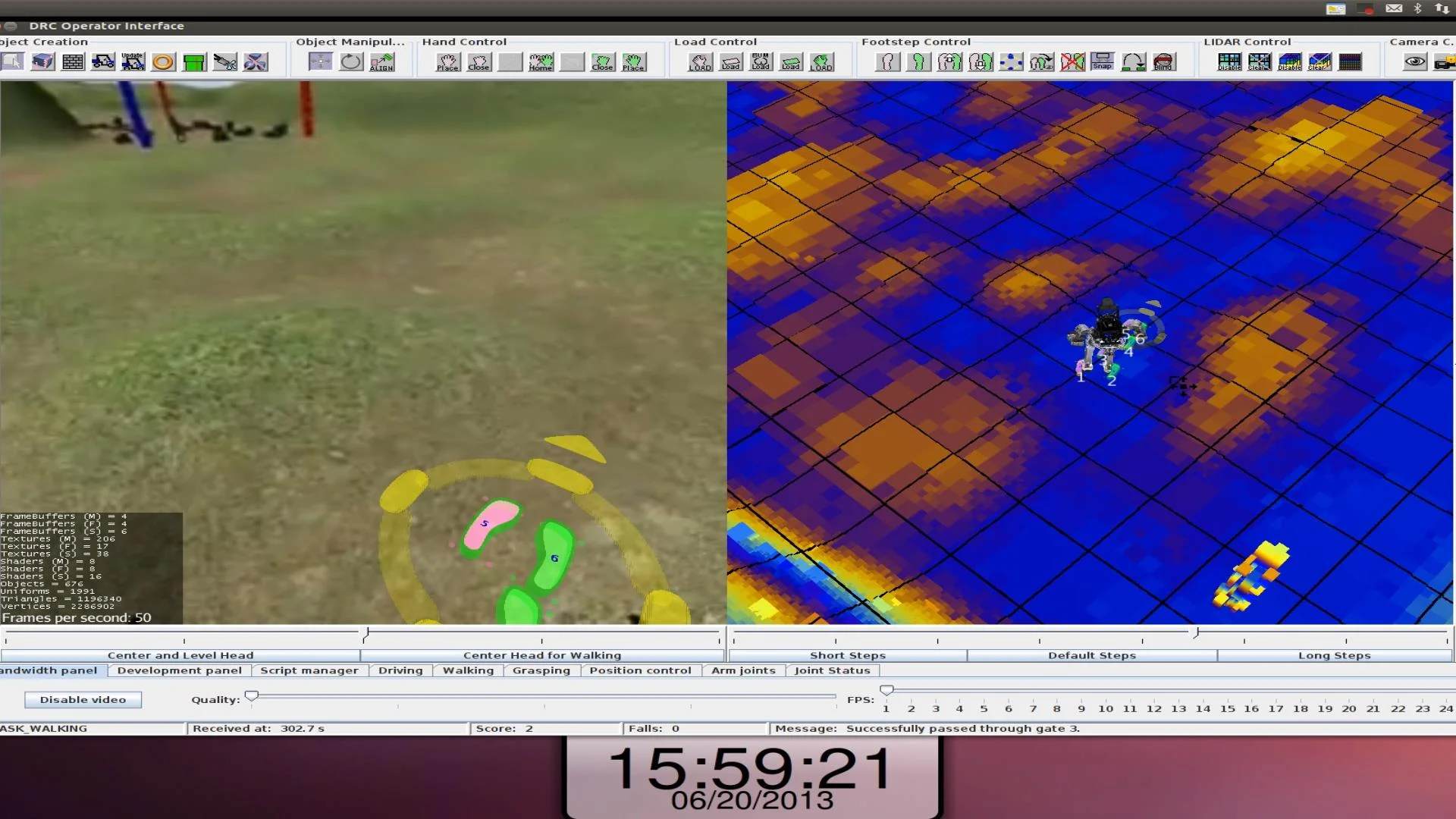Toggle Blind walking mode
This screenshot has height=819, width=1456.
click(1163, 61)
